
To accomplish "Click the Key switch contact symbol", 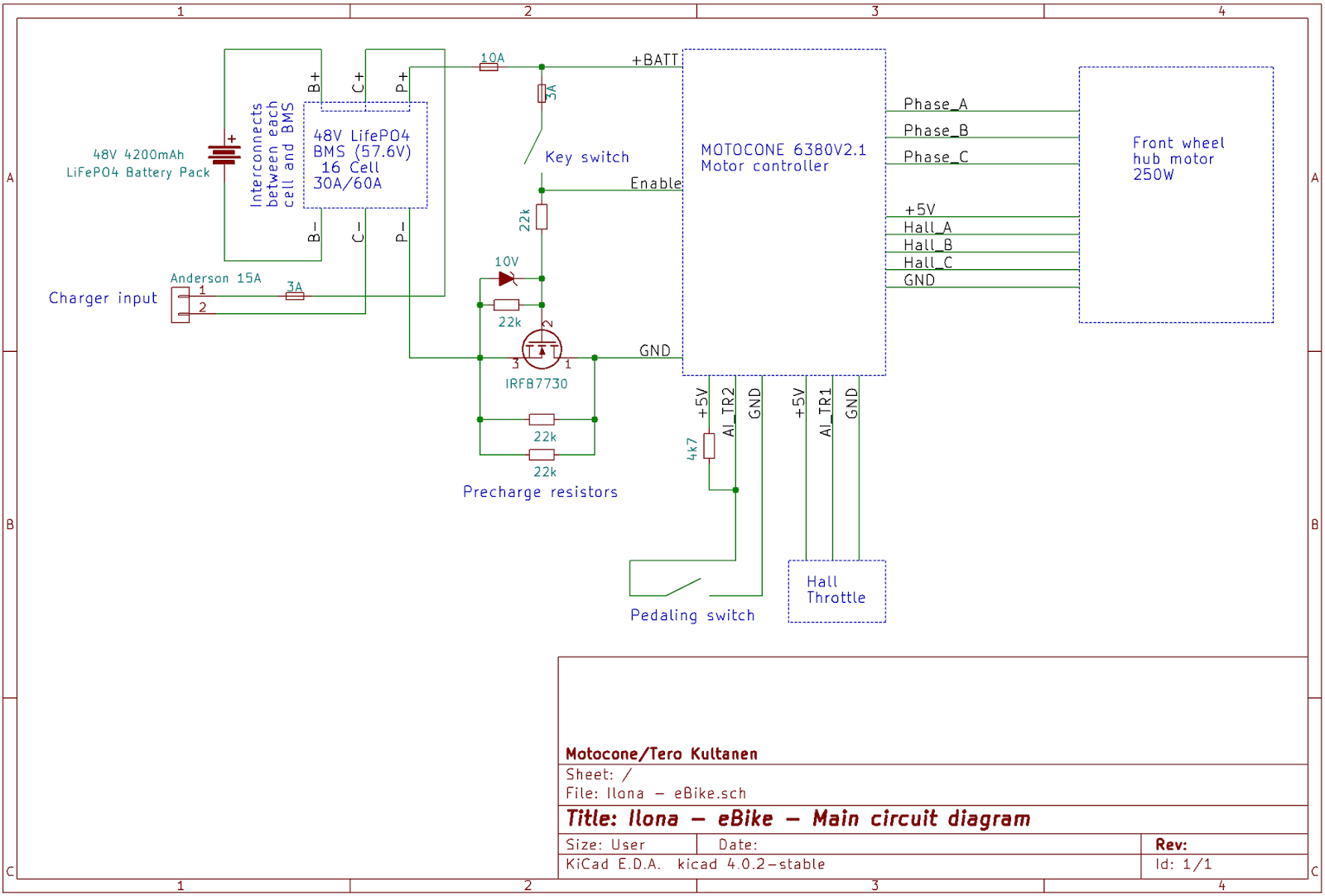I will coord(535,146).
